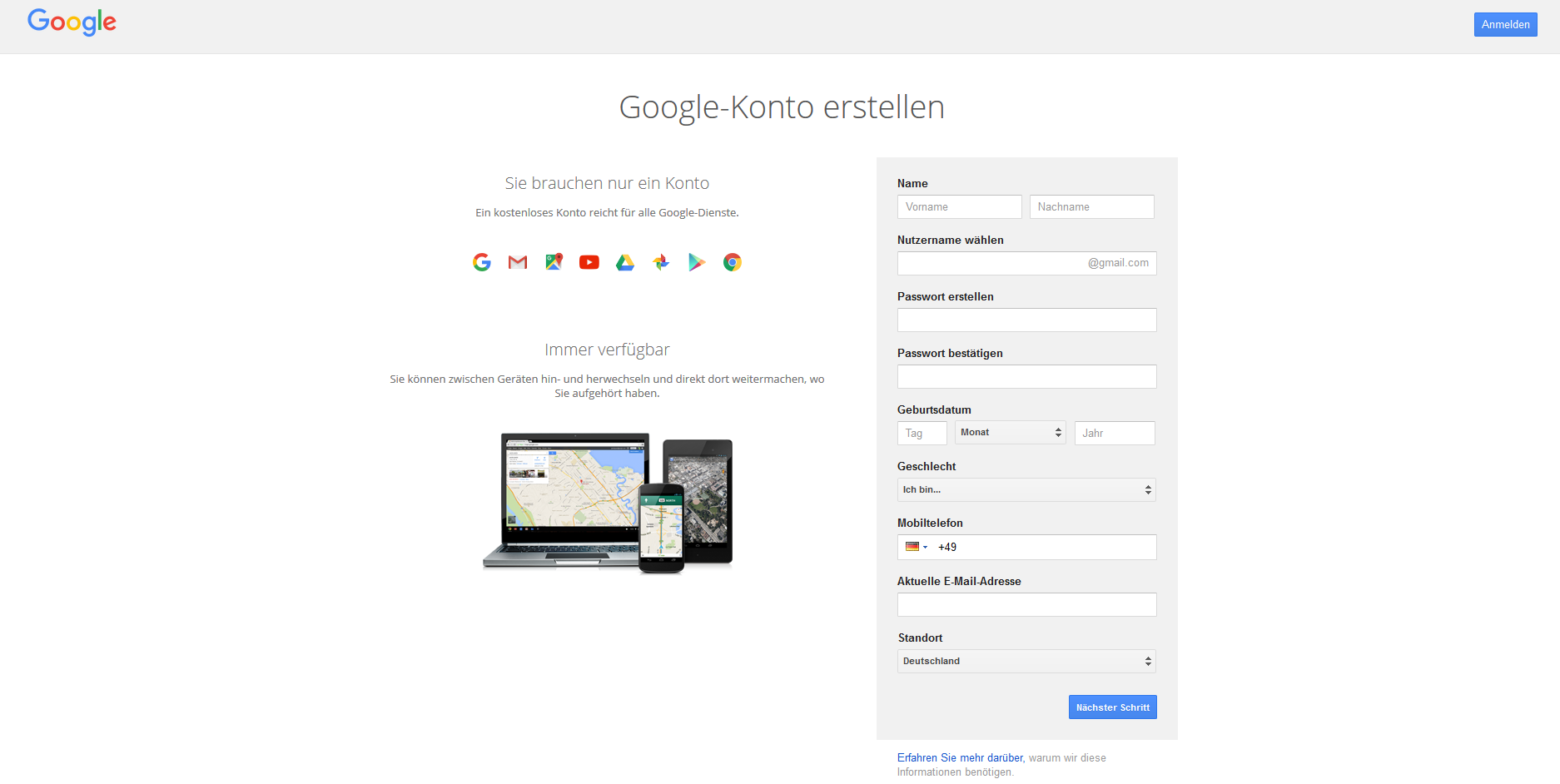Click the 'Immer verfügbar' heading

click(607, 350)
